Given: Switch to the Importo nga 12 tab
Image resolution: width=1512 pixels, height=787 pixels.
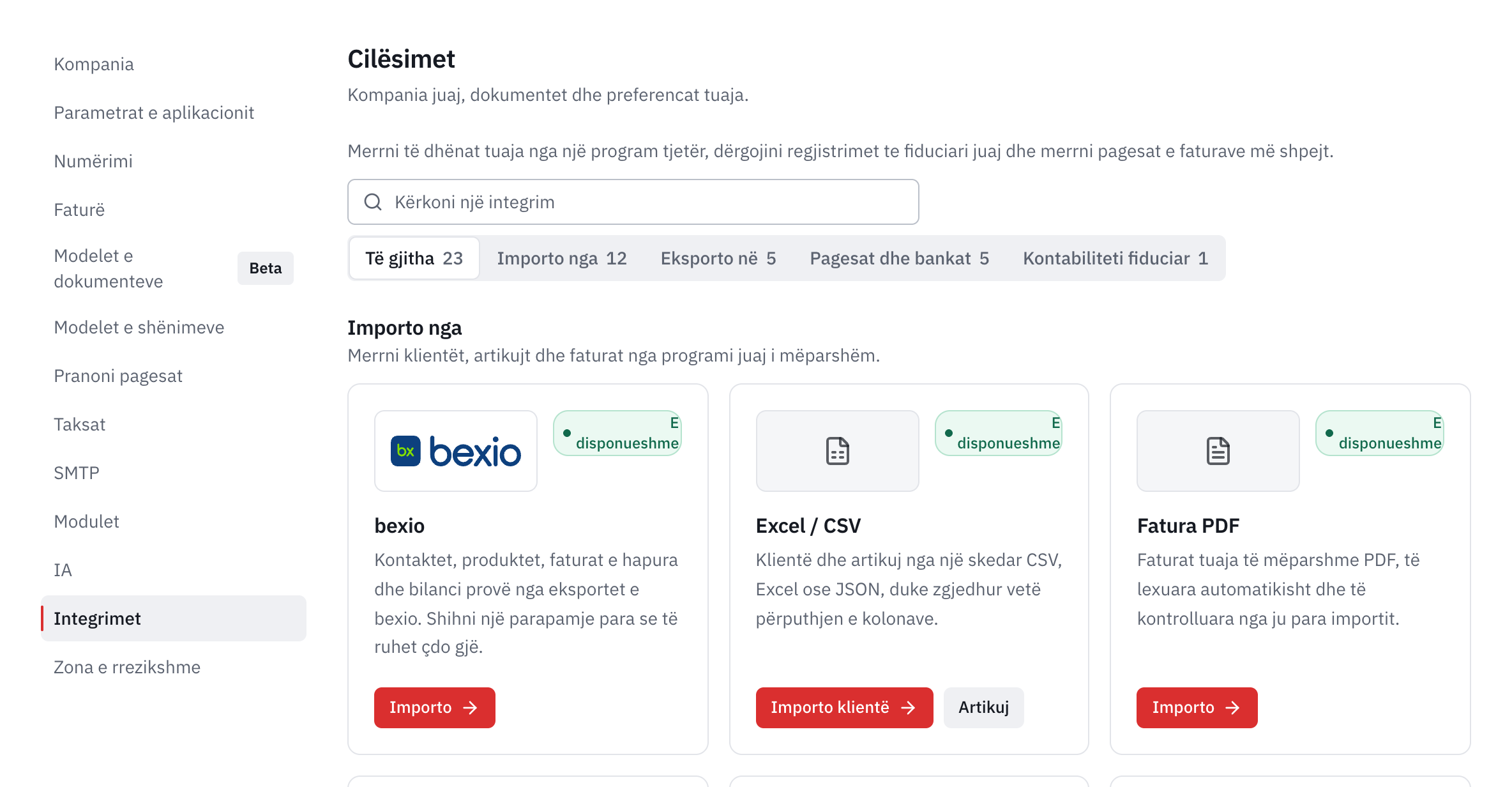Looking at the screenshot, I should coord(562,258).
